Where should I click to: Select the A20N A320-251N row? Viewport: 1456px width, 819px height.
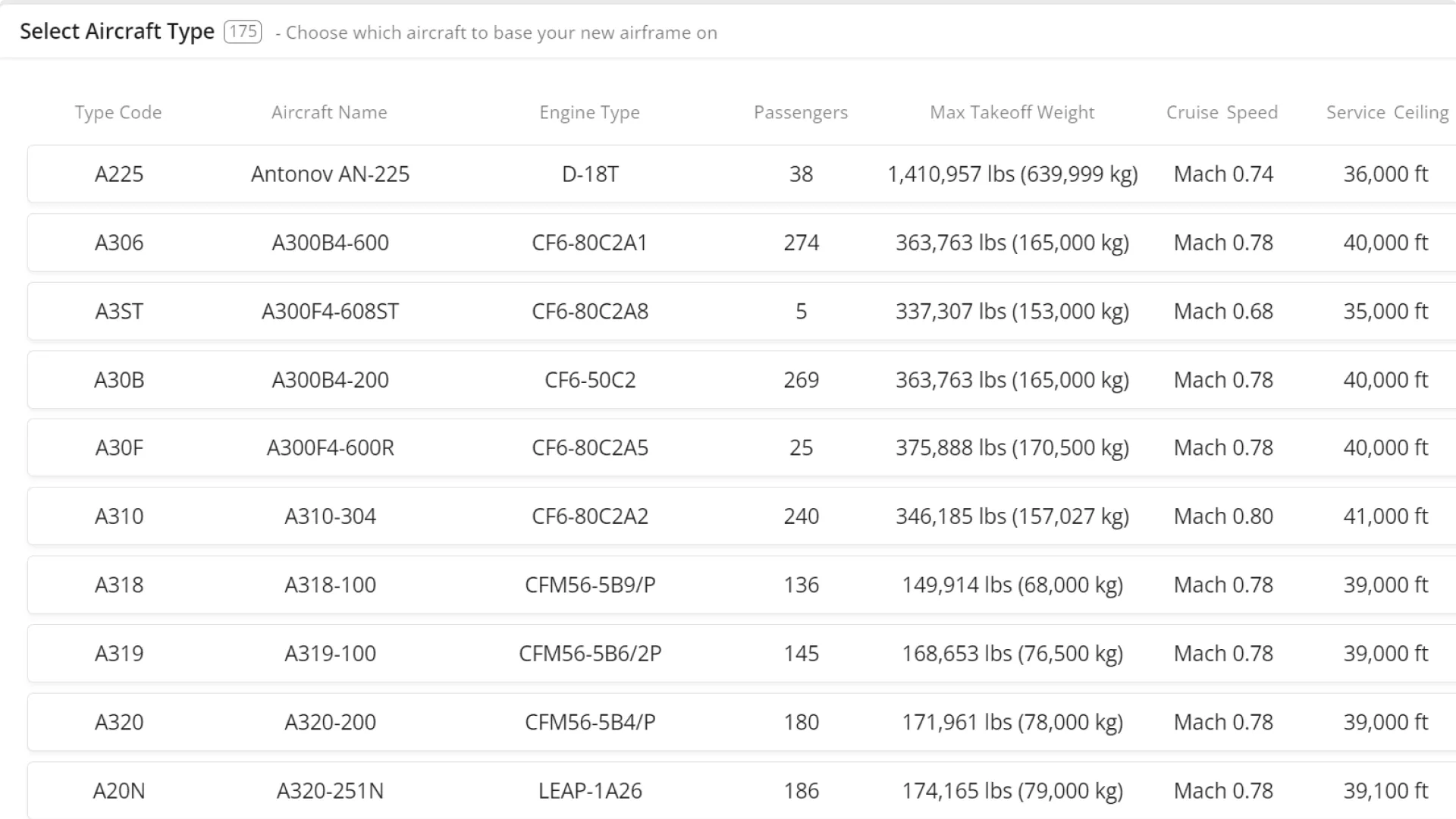coord(330,791)
